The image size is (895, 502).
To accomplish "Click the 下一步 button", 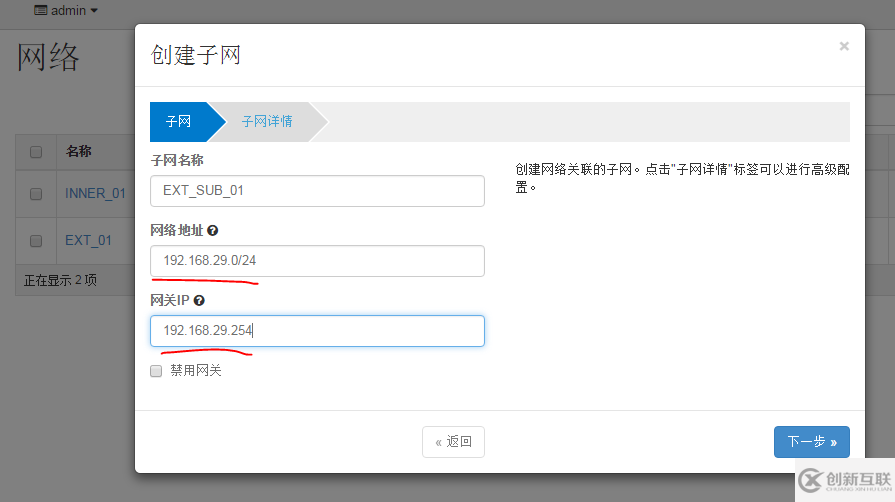I will click(812, 441).
